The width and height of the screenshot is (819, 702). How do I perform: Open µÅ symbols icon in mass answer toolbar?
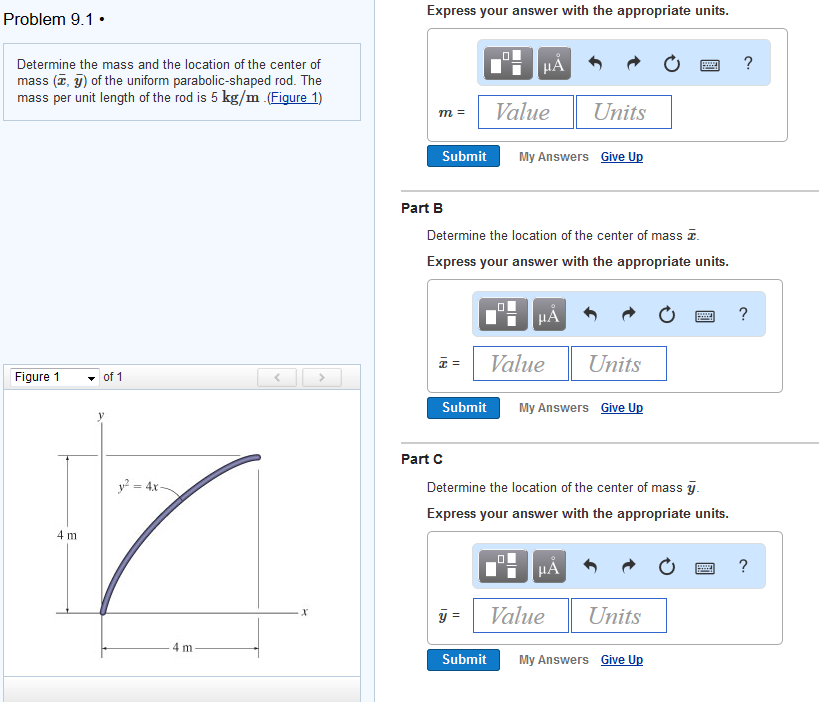pyautogui.click(x=554, y=63)
